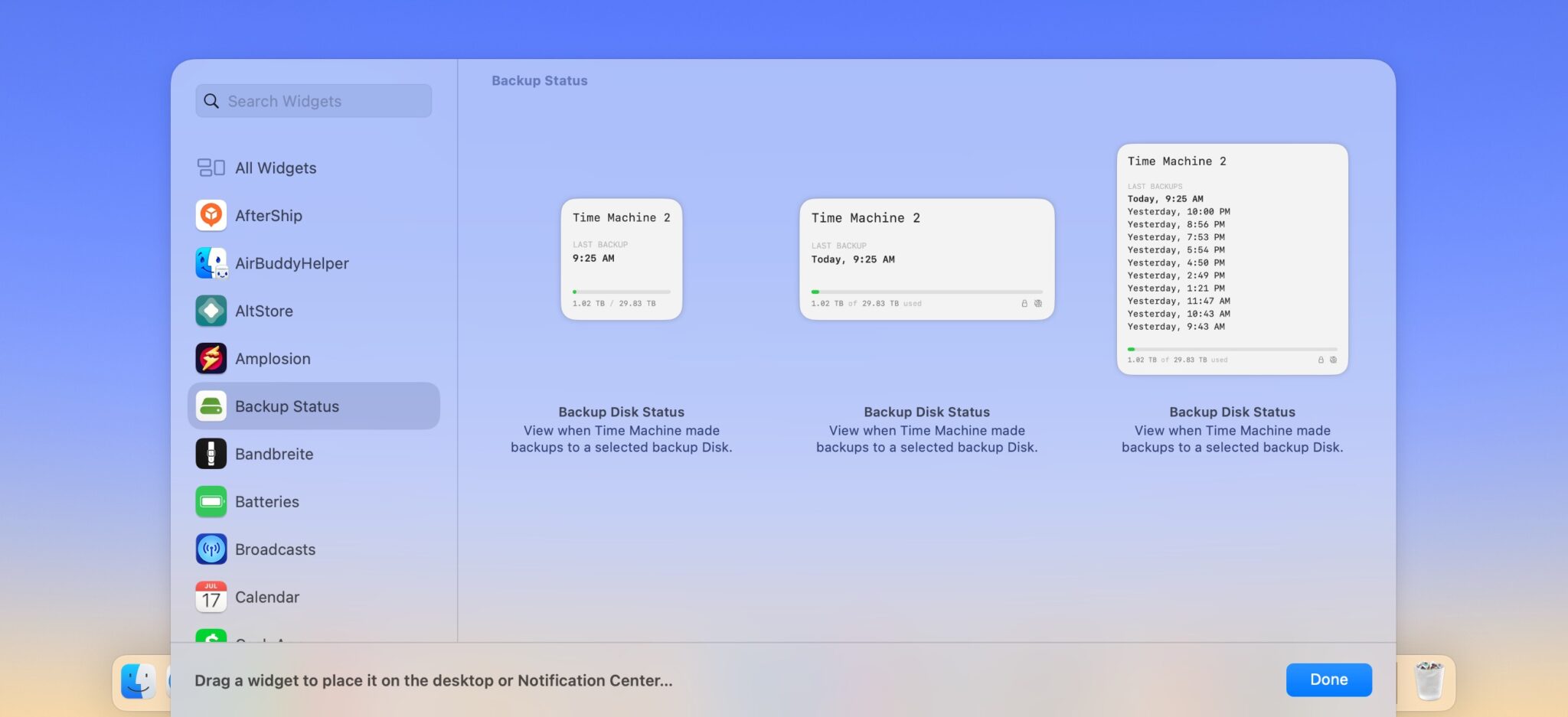Click the magnifying glass in the search field
The image size is (1568, 717).
coord(211,100)
